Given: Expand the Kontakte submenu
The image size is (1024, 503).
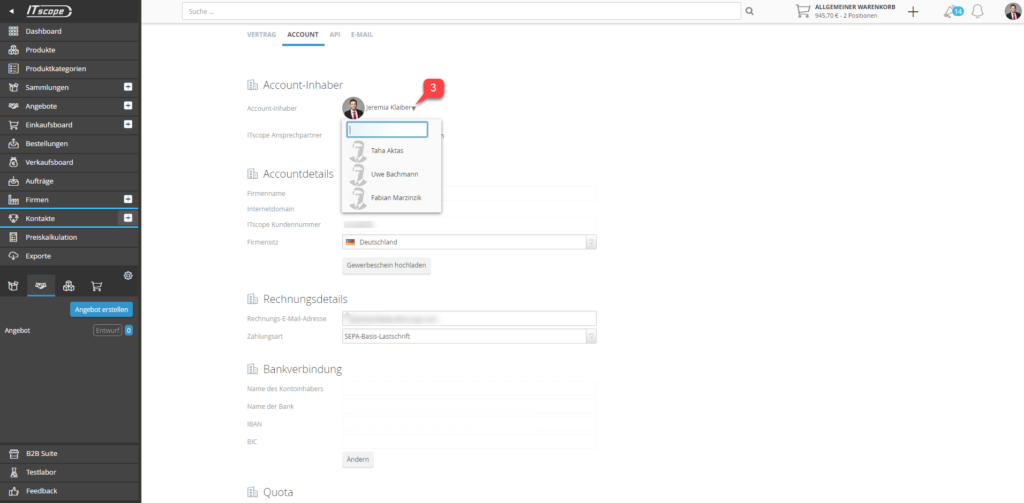Looking at the screenshot, I should [x=129, y=218].
